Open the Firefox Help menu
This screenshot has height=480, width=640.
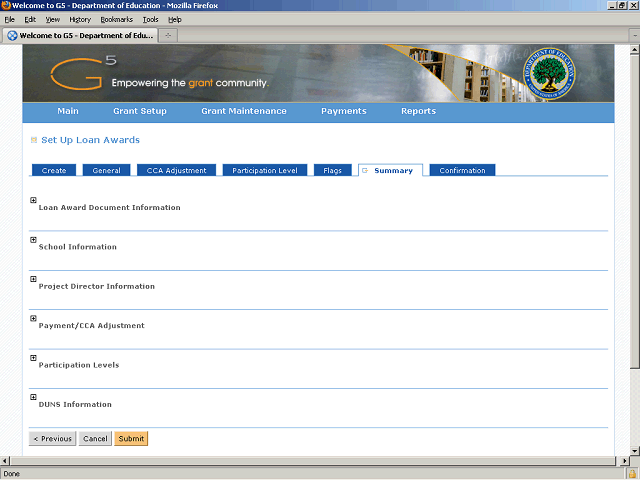point(175,19)
